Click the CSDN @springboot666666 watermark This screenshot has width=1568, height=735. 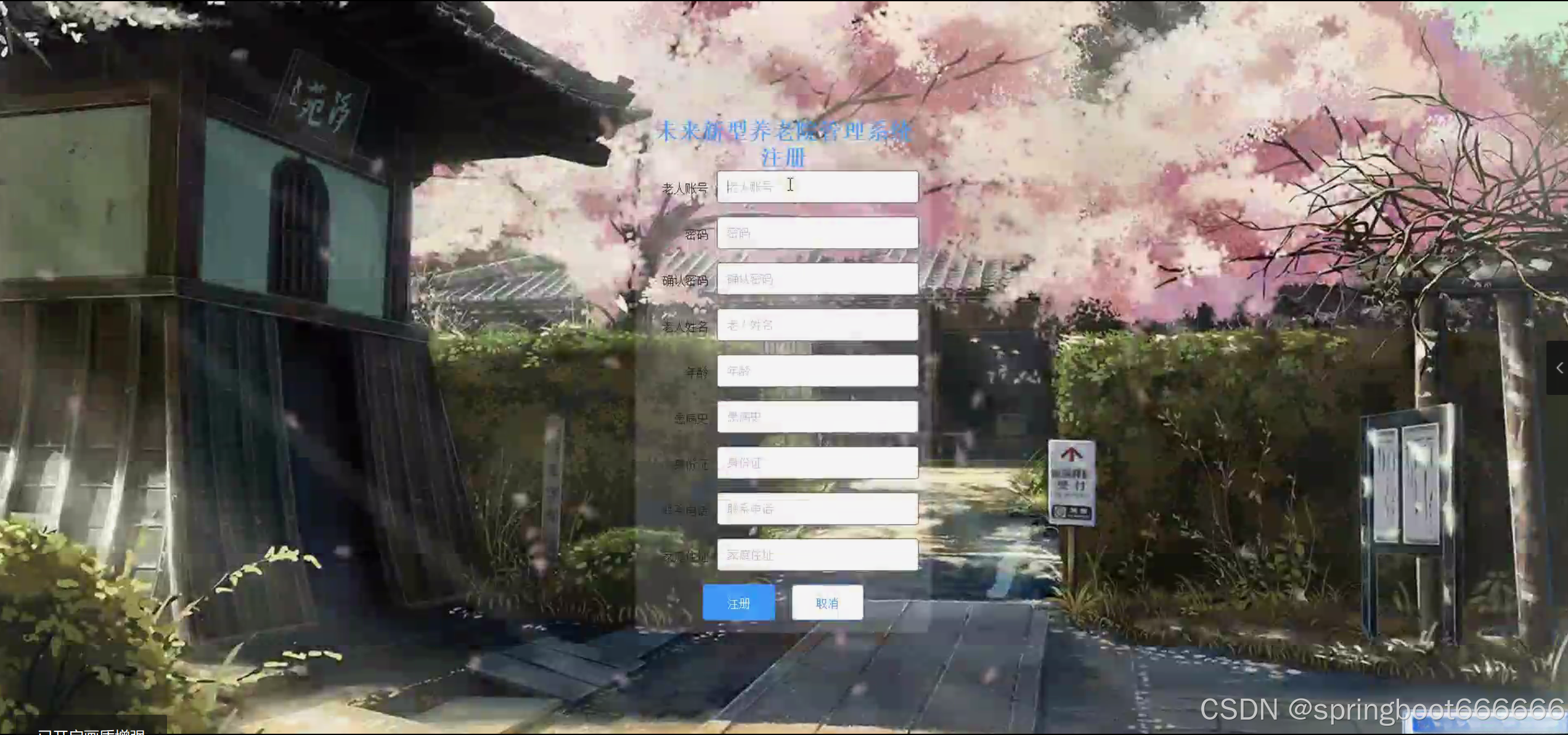(x=1381, y=710)
